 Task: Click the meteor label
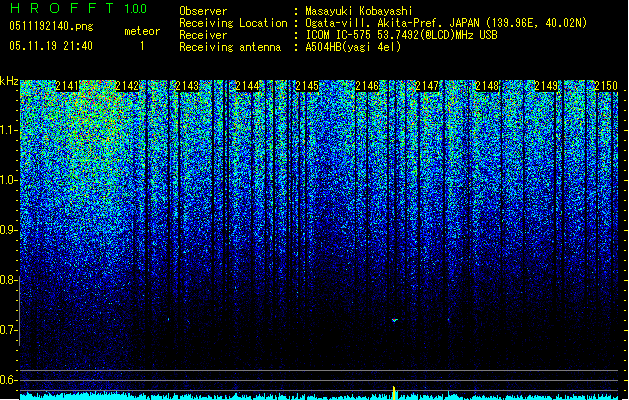[142, 31]
